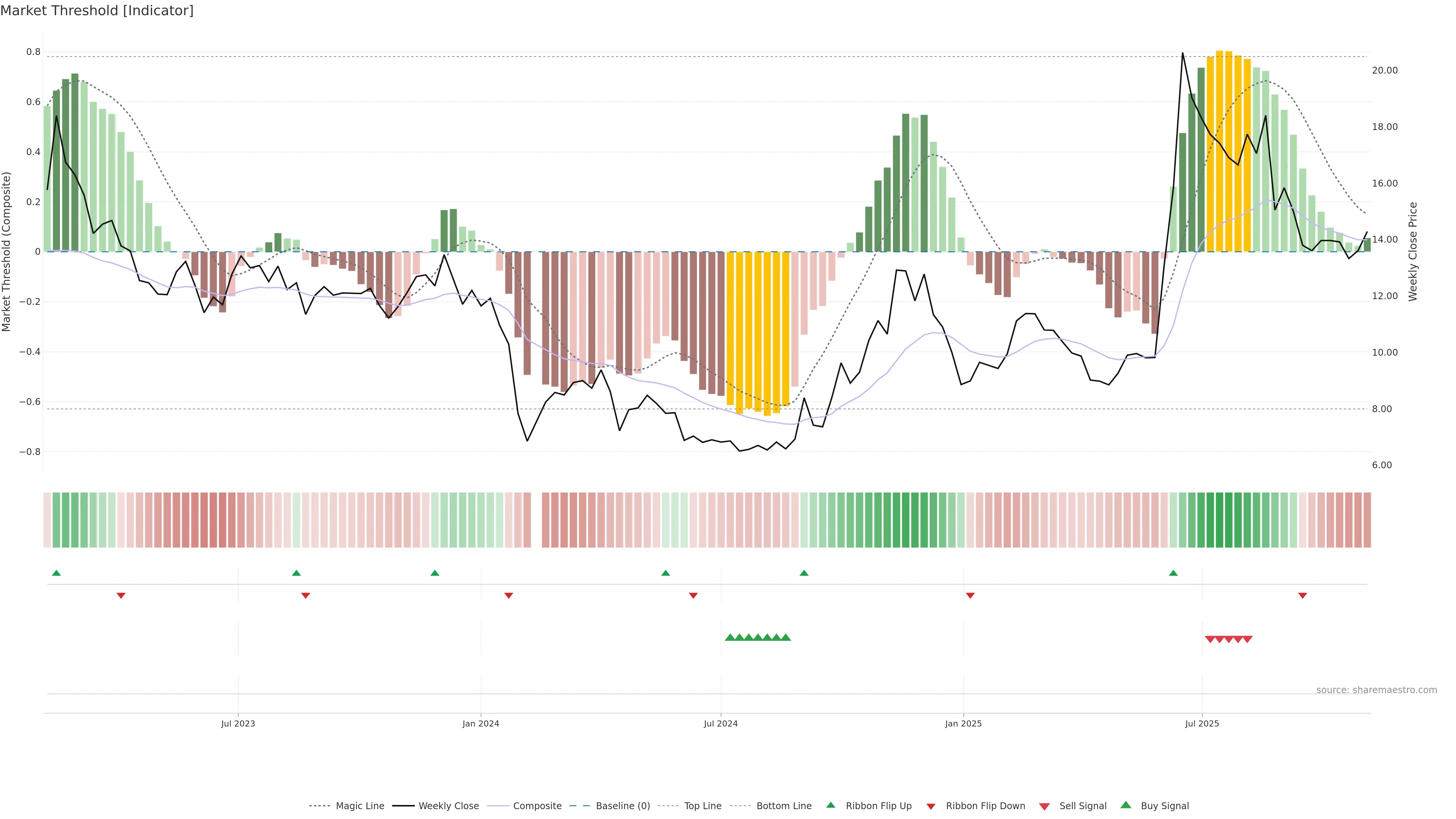Click the Weekly Close Price axis title
The image size is (1456, 819).
(1413, 251)
